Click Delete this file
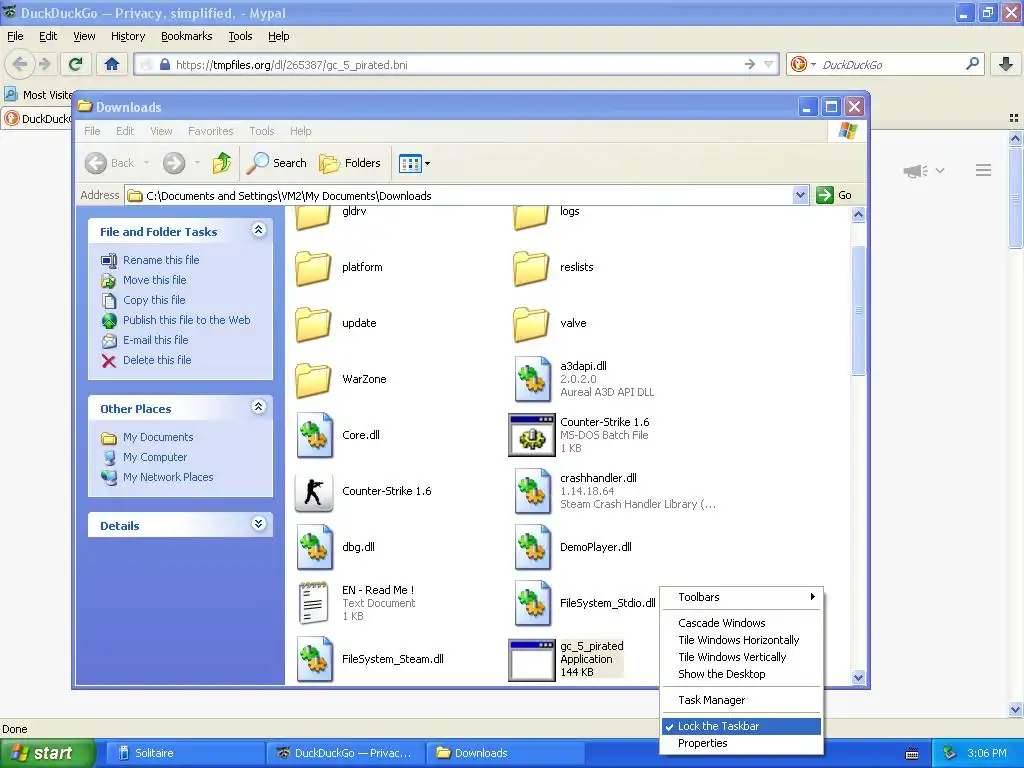The height and width of the screenshot is (768, 1024). pos(157,360)
